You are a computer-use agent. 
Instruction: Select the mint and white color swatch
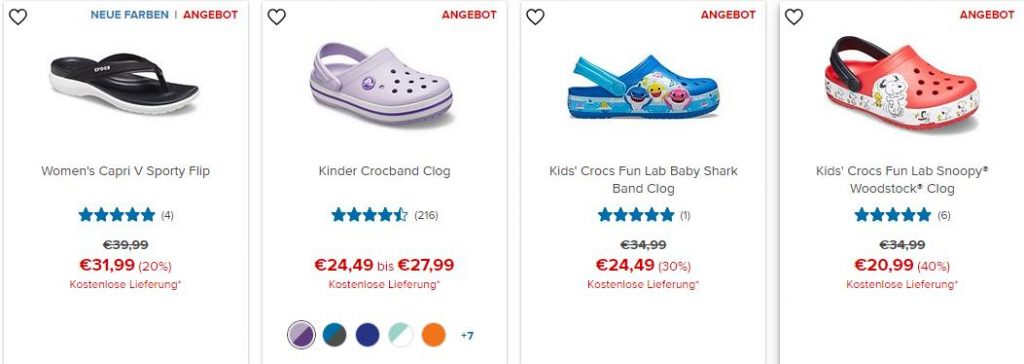click(401, 335)
